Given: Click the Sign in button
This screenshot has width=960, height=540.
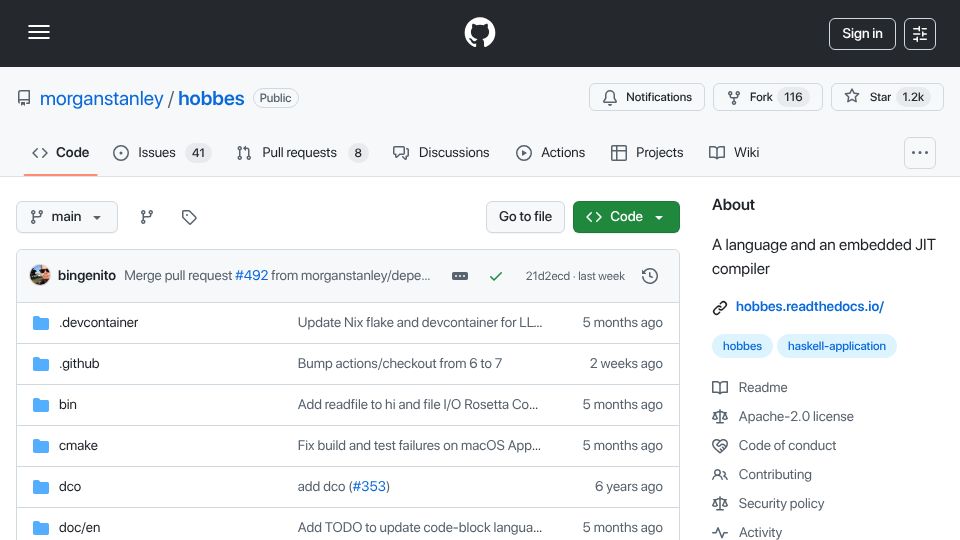Looking at the screenshot, I should 862,34.
